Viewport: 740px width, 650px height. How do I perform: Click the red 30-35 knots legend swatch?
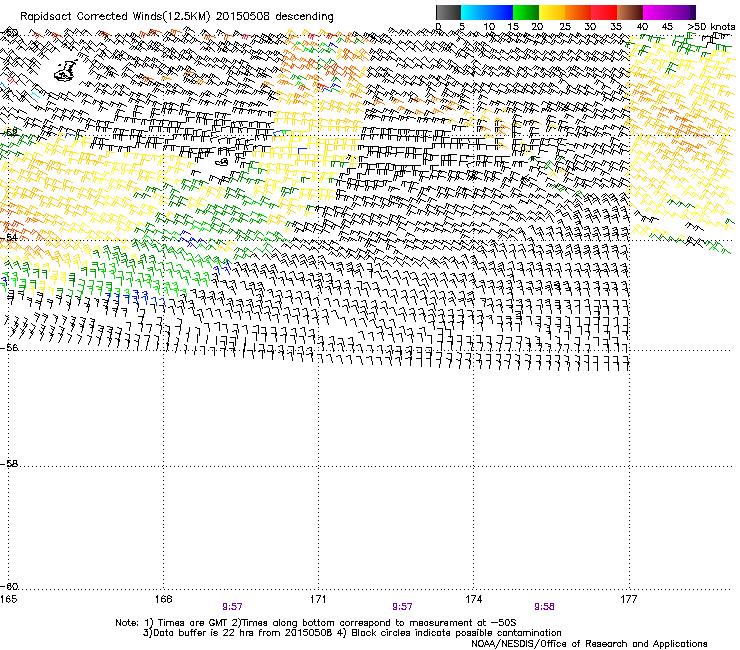click(x=604, y=12)
